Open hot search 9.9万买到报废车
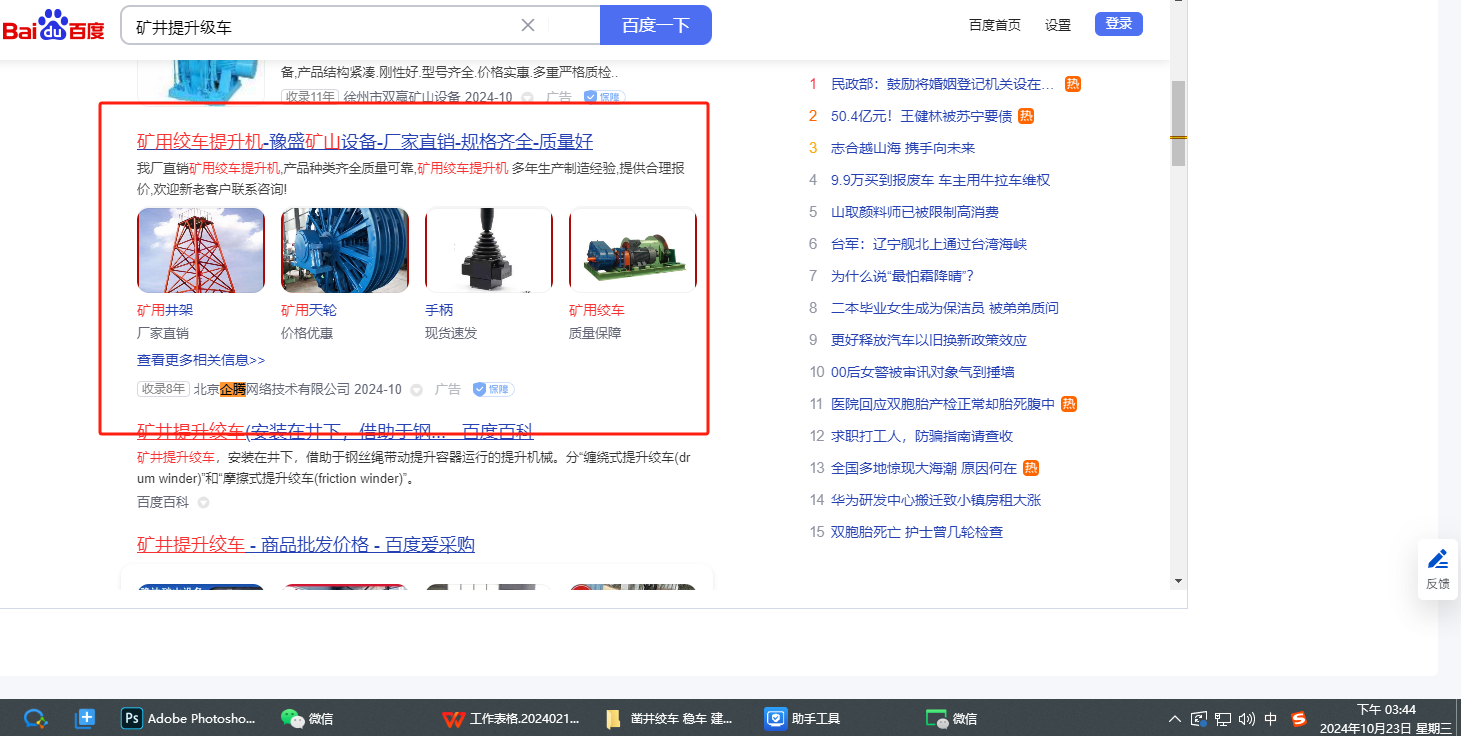 pos(941,180)
